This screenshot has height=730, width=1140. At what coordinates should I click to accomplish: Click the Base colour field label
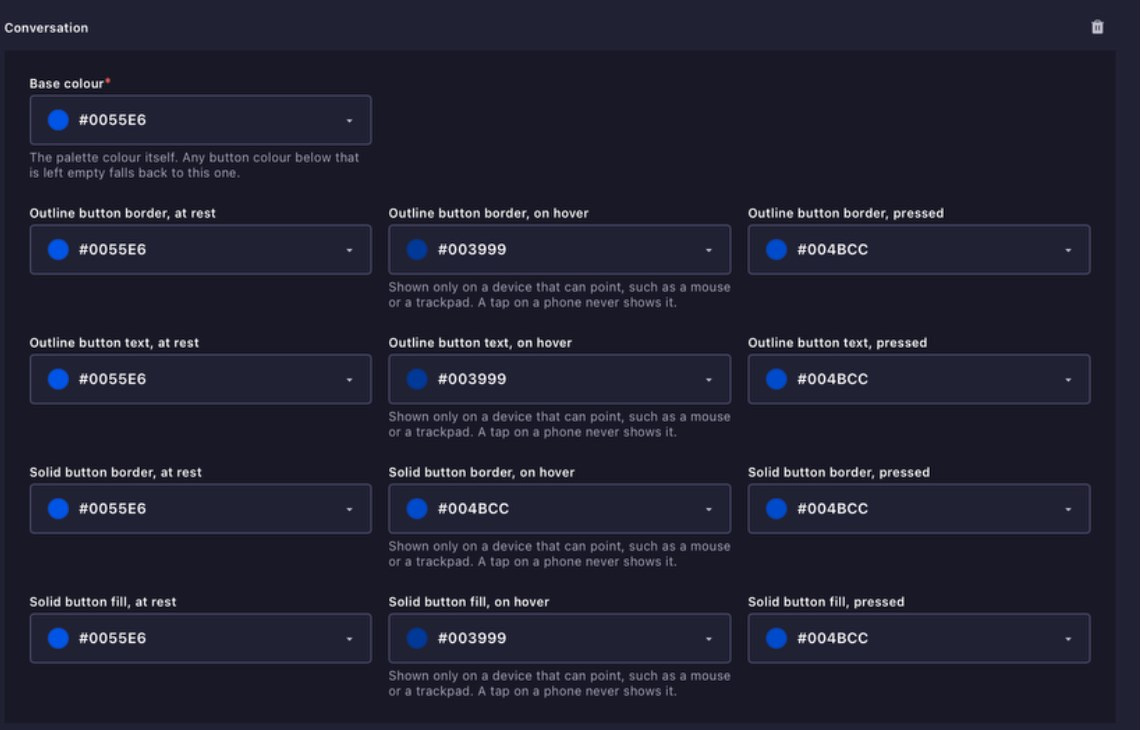[66, 84]
